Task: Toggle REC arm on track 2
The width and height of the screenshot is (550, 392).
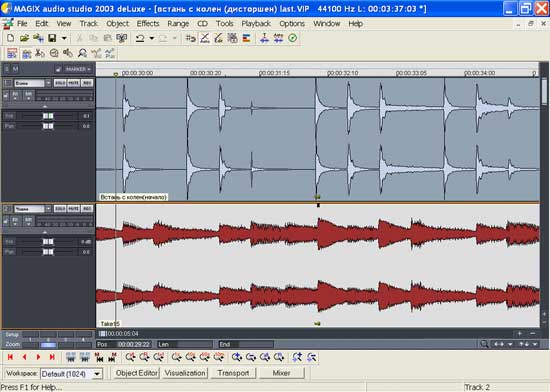Action: [x=87, y=209]
